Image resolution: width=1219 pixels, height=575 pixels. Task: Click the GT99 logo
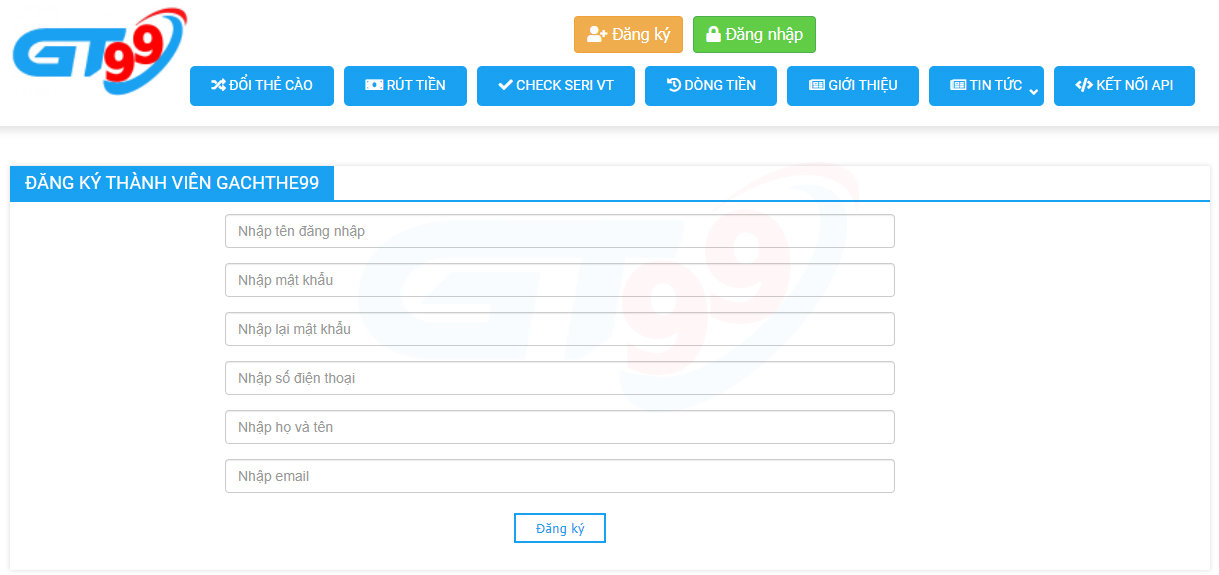(x=99, y=51)
